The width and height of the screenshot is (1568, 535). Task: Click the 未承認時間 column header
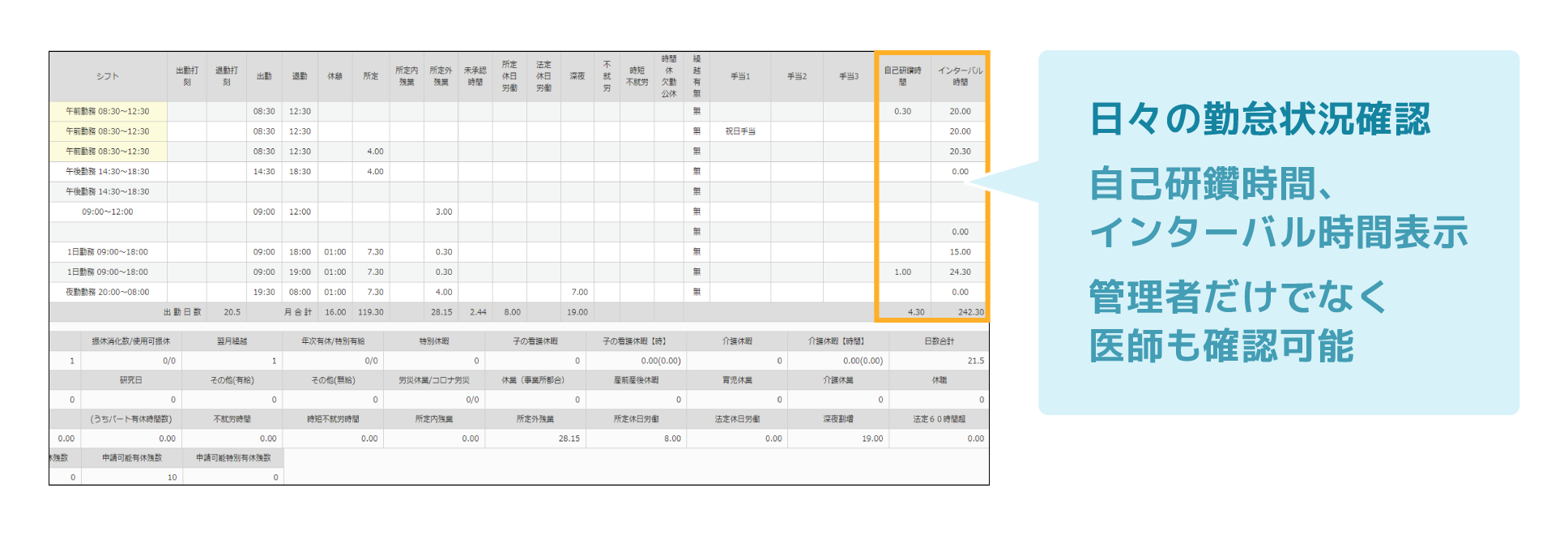pyautogui.click(x=475, y=76)
